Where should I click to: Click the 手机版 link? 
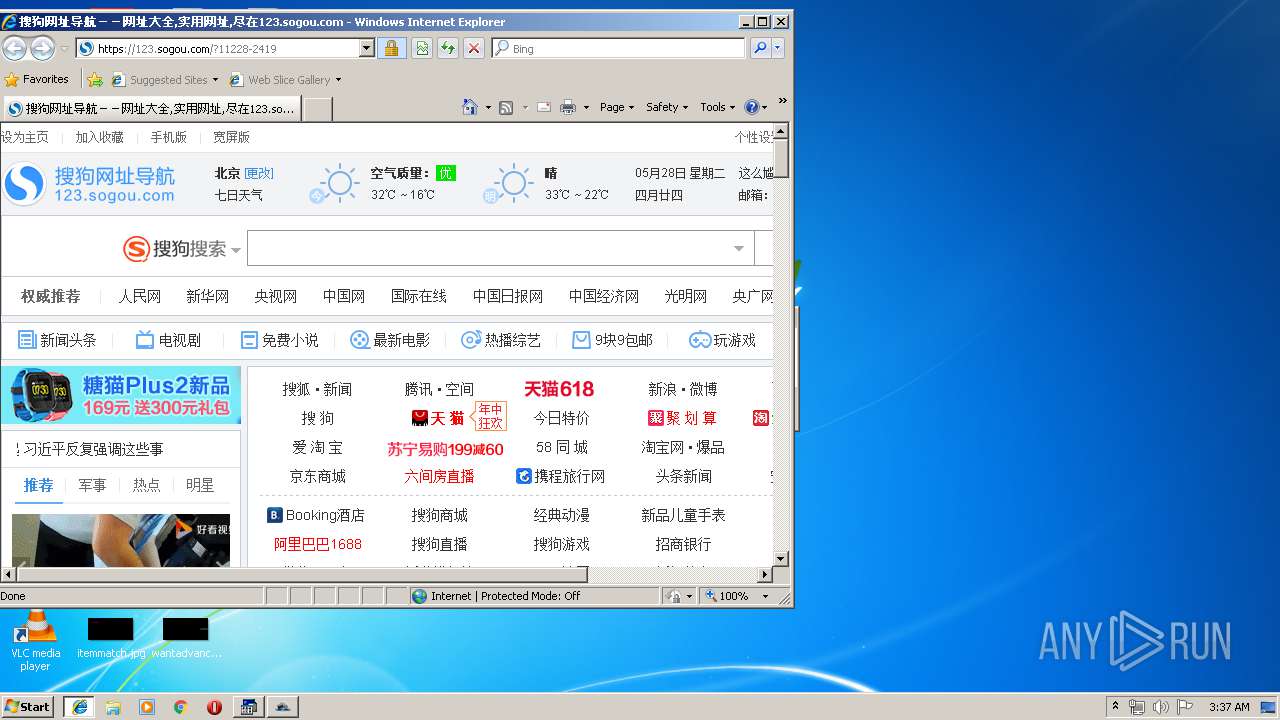click(168, 137)
